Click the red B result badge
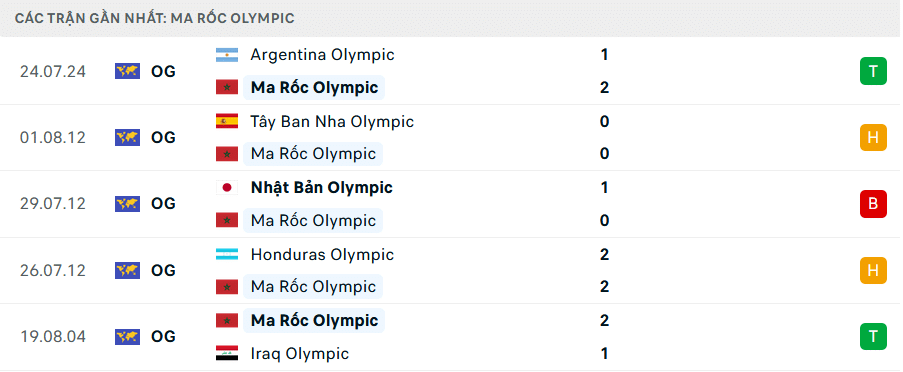This screenshot has height=372, width=903. (x=873, y=204)
